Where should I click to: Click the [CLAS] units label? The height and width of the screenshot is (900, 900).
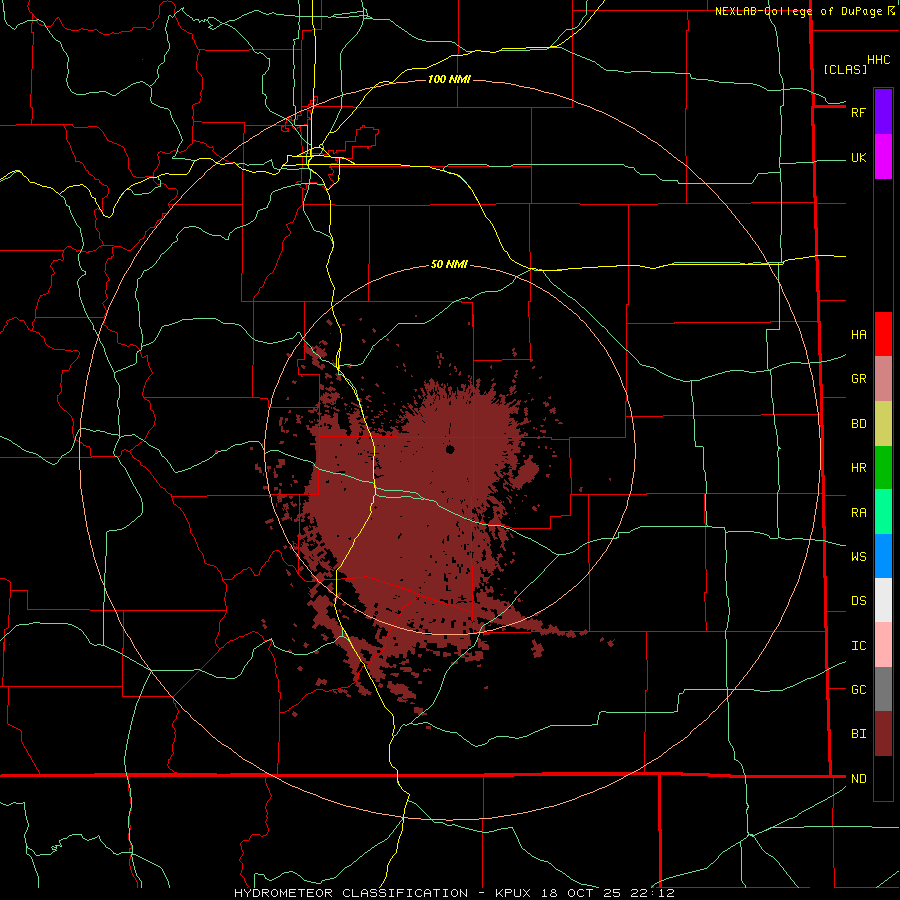click(845, 69)
